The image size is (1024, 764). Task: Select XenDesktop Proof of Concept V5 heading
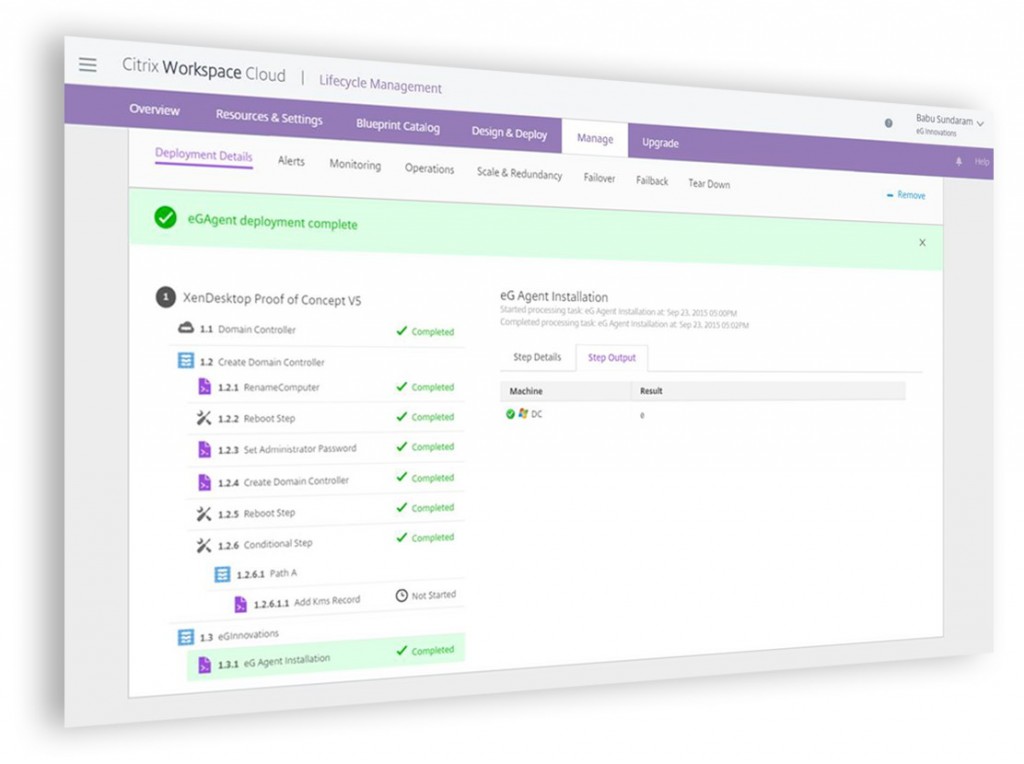click(x=272, y=299)
